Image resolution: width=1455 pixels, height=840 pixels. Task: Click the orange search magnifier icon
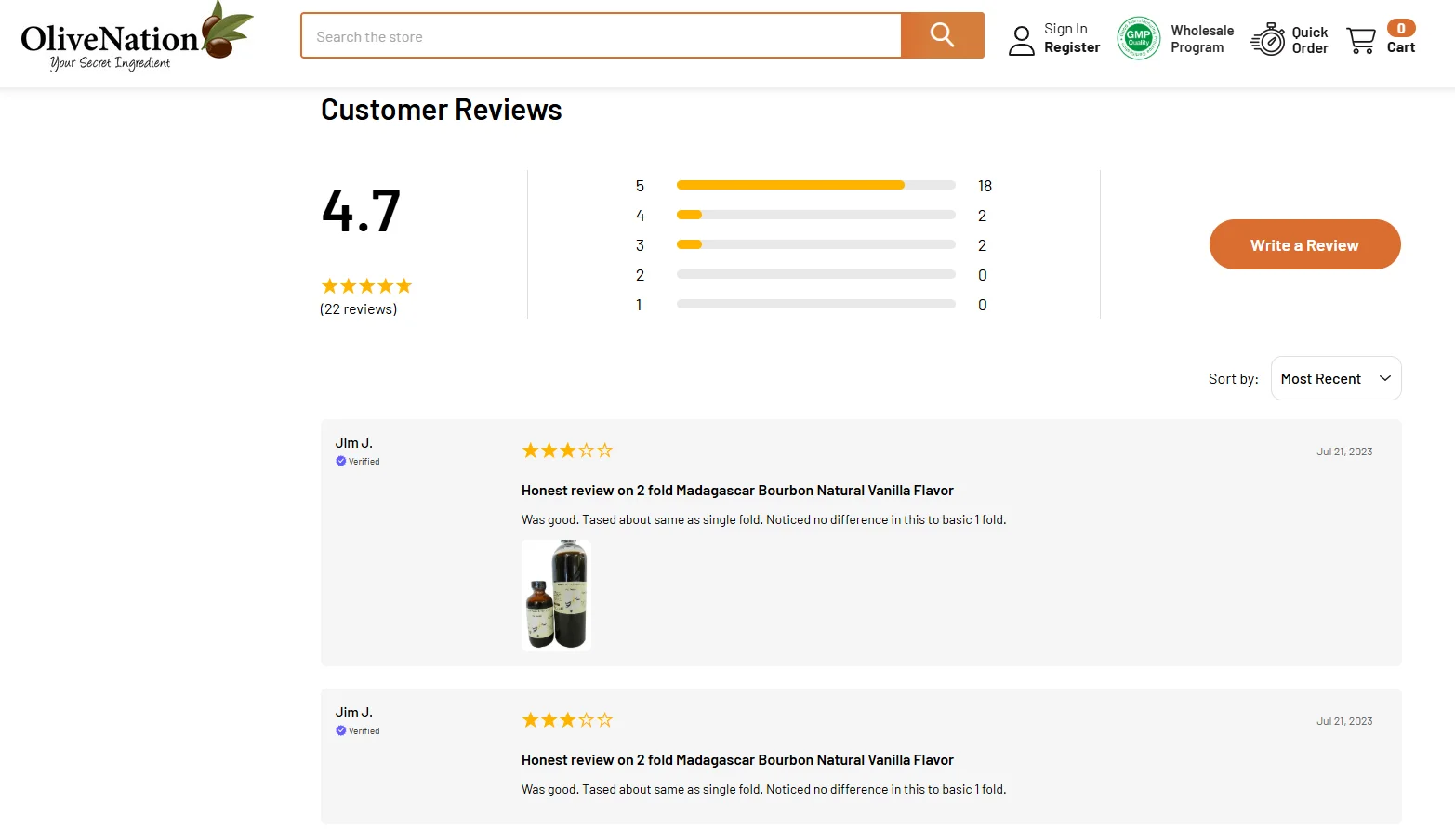click(941, 34)
